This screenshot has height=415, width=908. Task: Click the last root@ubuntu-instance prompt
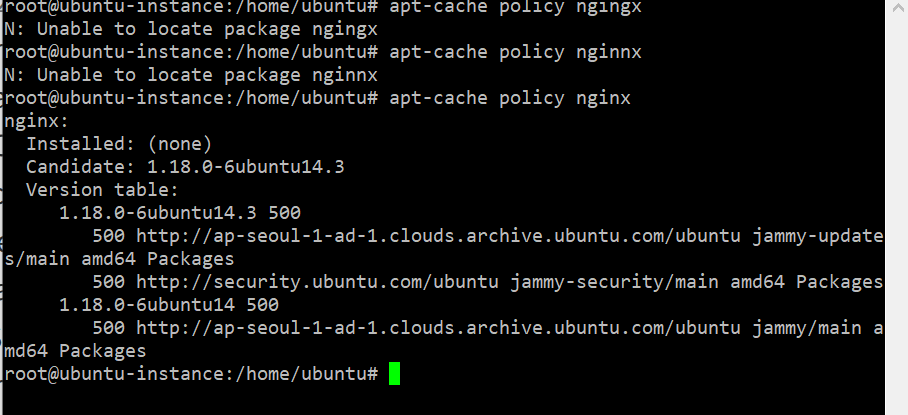191,373
